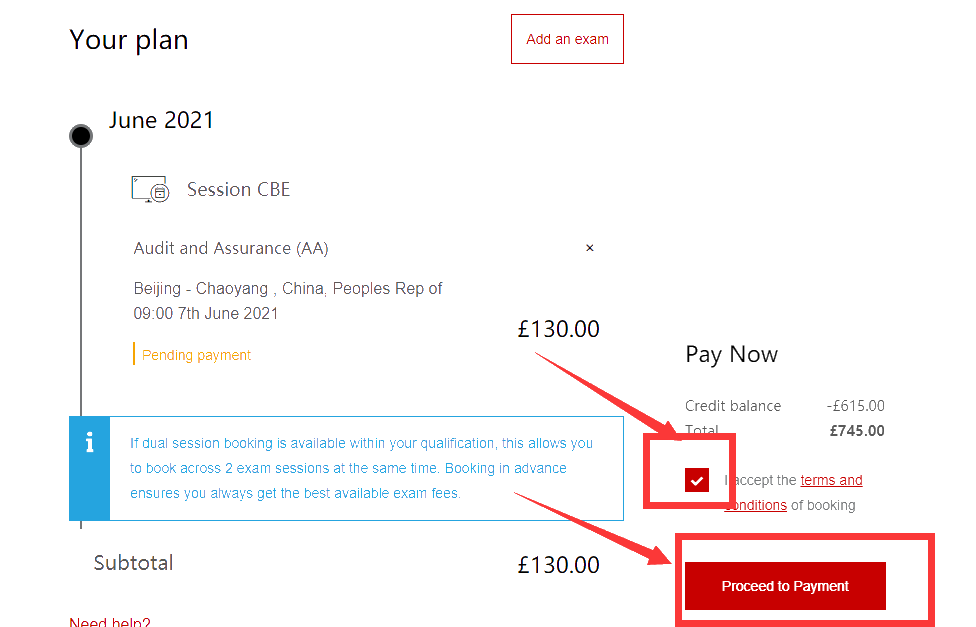This screenshot has height=627, width=976.
Task: Click the Need help? link
Action: 110,622
